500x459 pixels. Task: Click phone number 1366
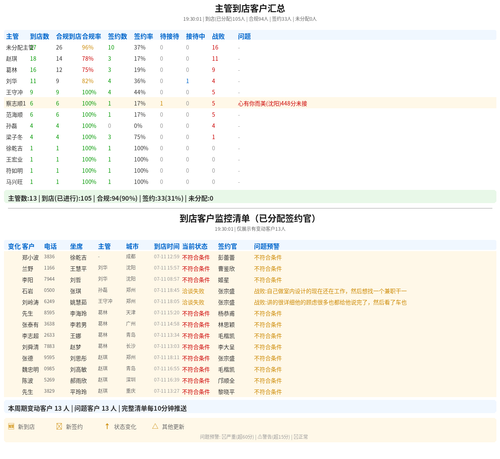click(x=49, y=268)
